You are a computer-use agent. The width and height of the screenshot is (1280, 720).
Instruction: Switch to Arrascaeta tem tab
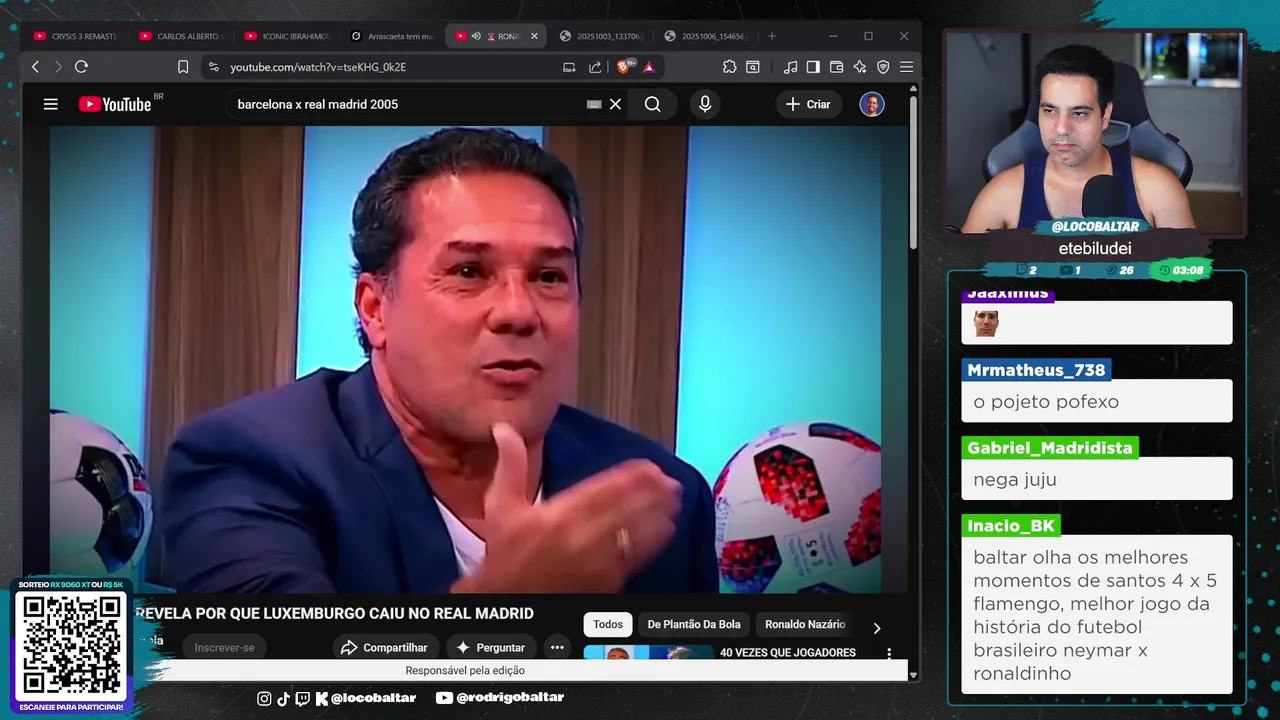(x=391, y=36)
